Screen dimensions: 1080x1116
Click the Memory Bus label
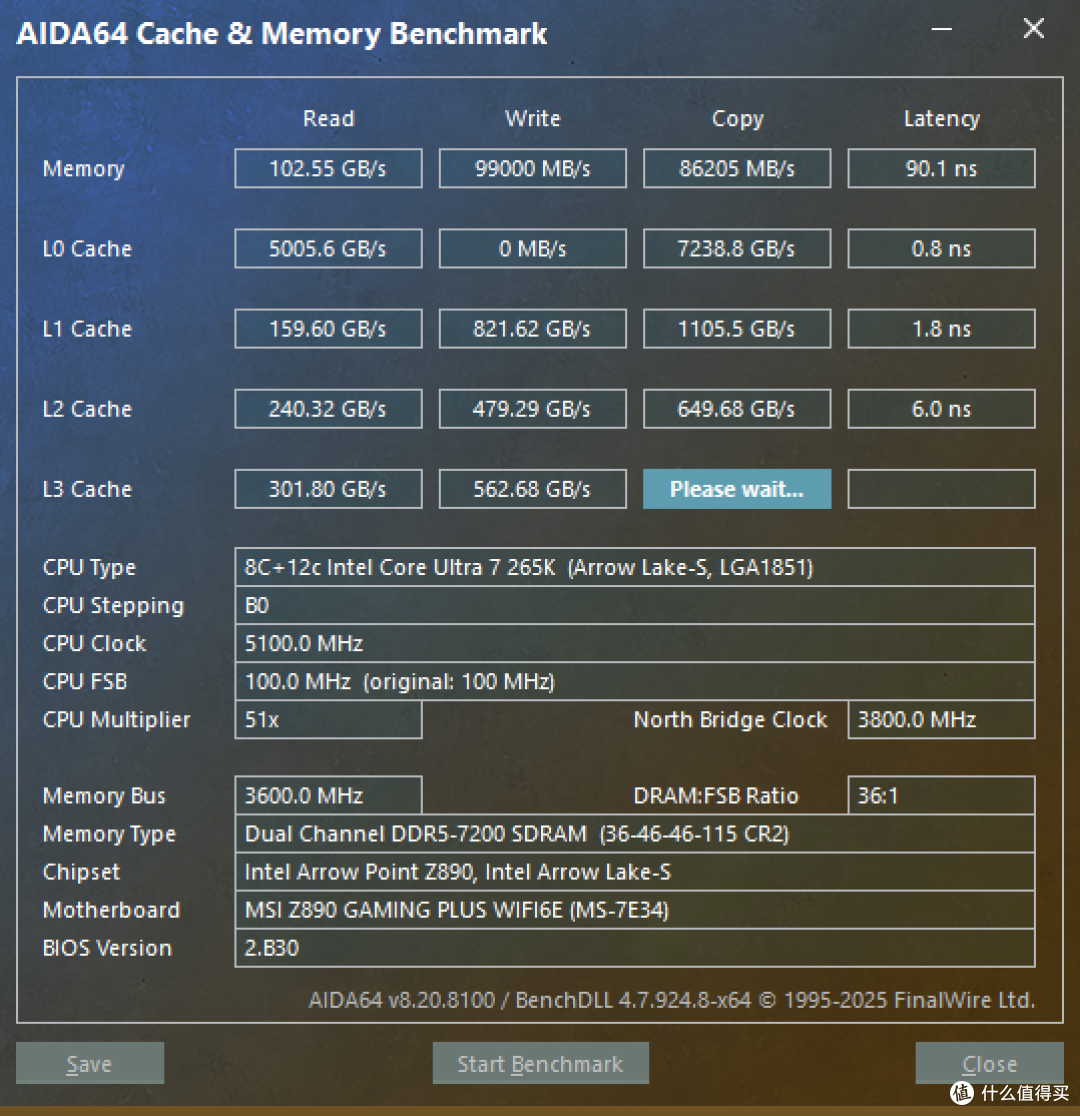pos(104,795)
